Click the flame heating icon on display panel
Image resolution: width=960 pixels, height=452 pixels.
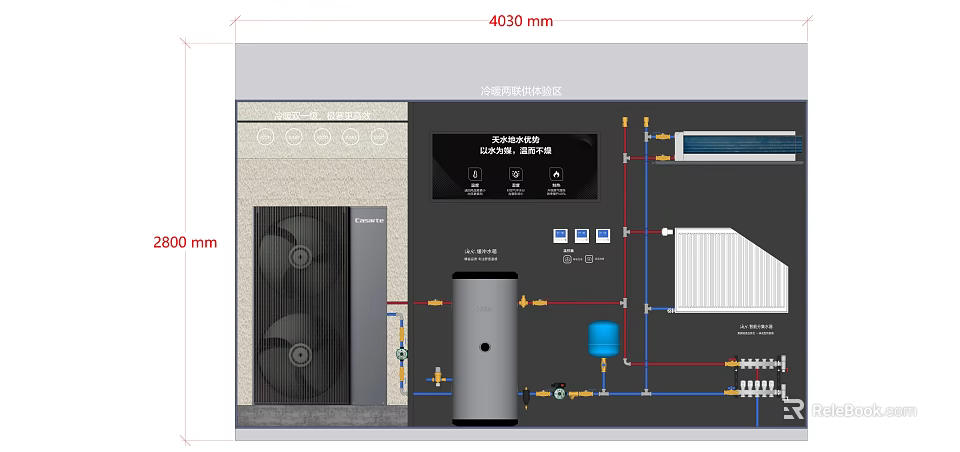[555, 173]
